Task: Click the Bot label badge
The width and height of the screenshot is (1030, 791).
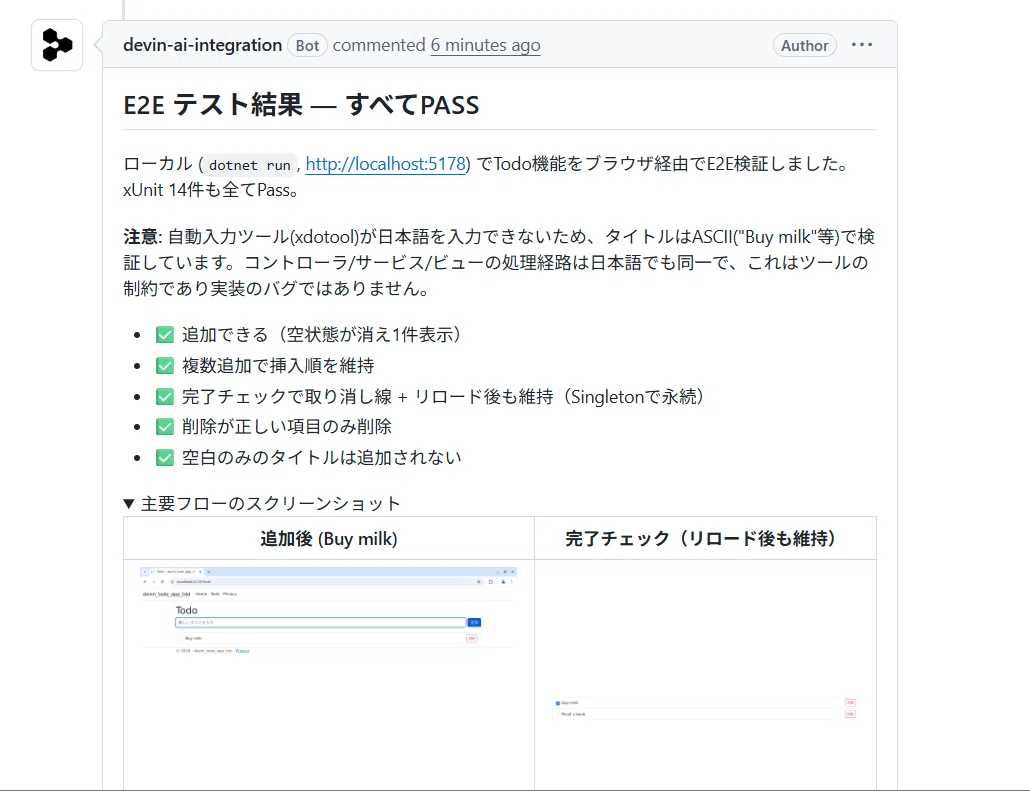Action: tap(307, 45)
